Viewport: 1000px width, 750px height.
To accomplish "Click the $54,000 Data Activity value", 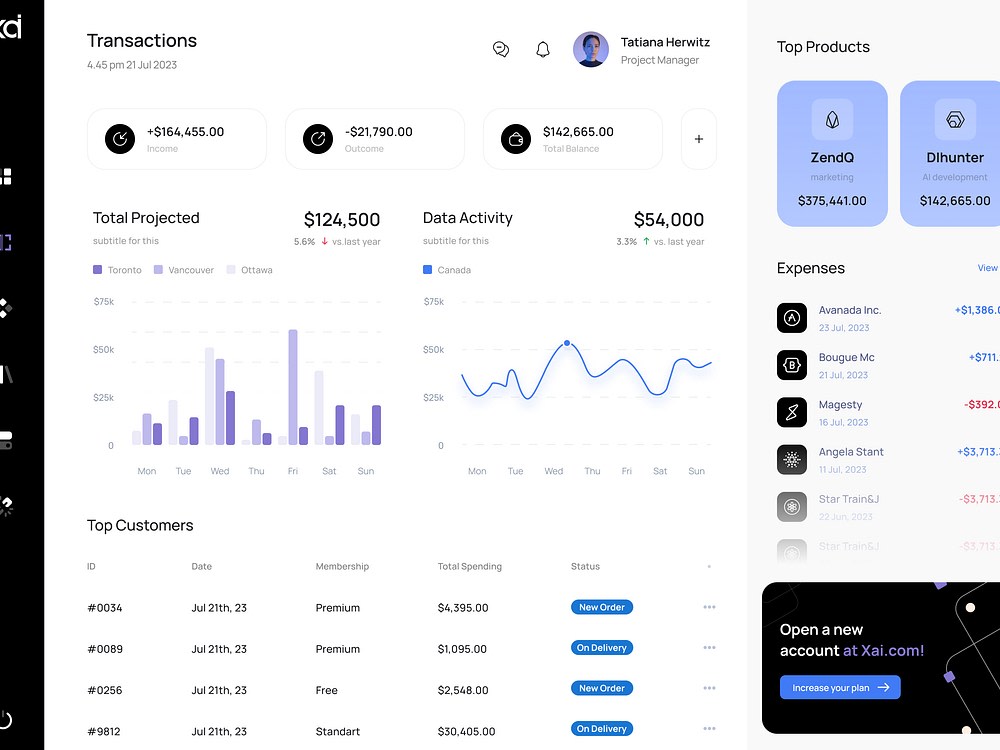I will coord(668,220).
